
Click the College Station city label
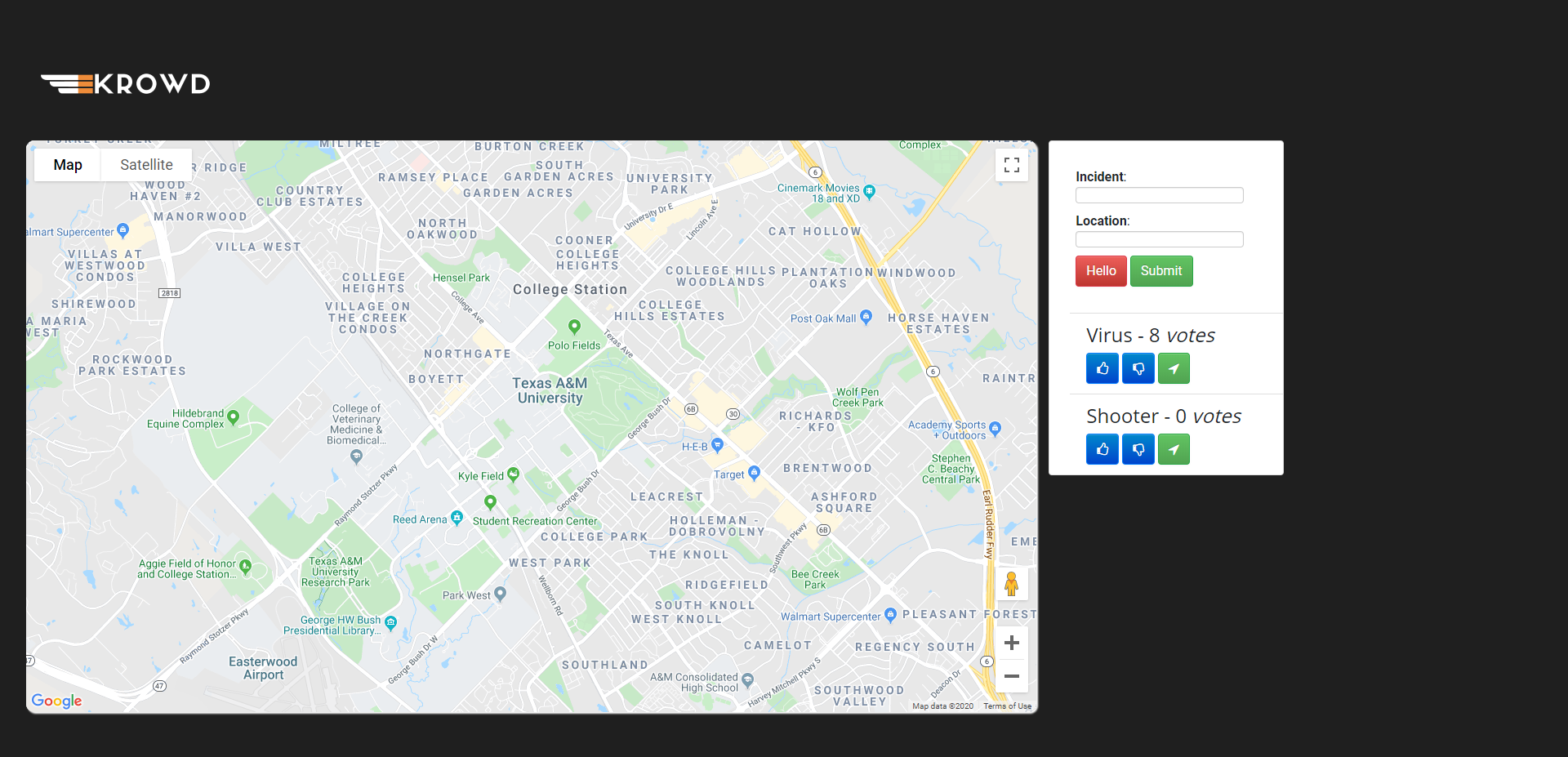click(570, 289)
